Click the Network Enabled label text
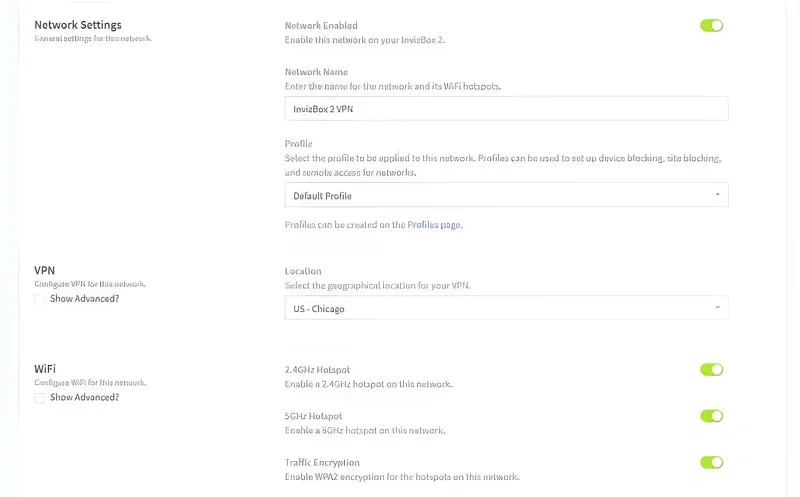This screenshot has height=497, width=800. tap(321, 25)
